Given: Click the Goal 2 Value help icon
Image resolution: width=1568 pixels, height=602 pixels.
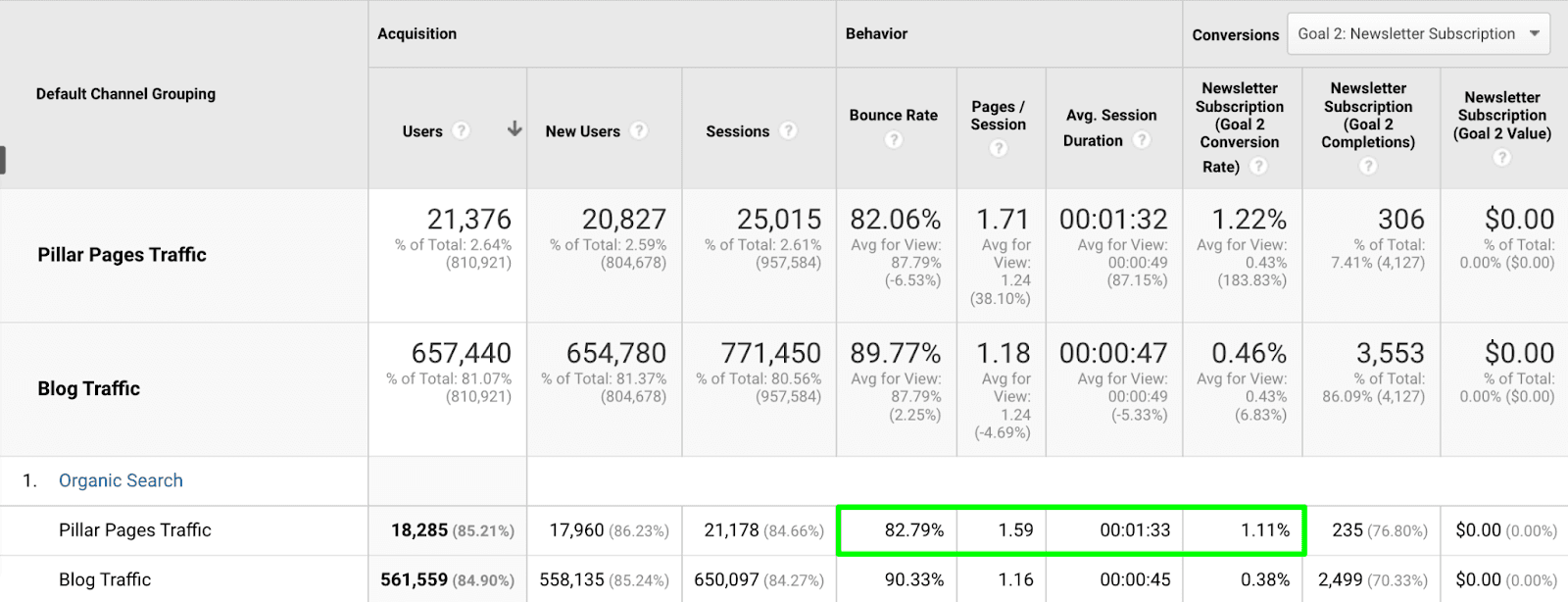Looking at the screenshot, I should point(1501,157).
